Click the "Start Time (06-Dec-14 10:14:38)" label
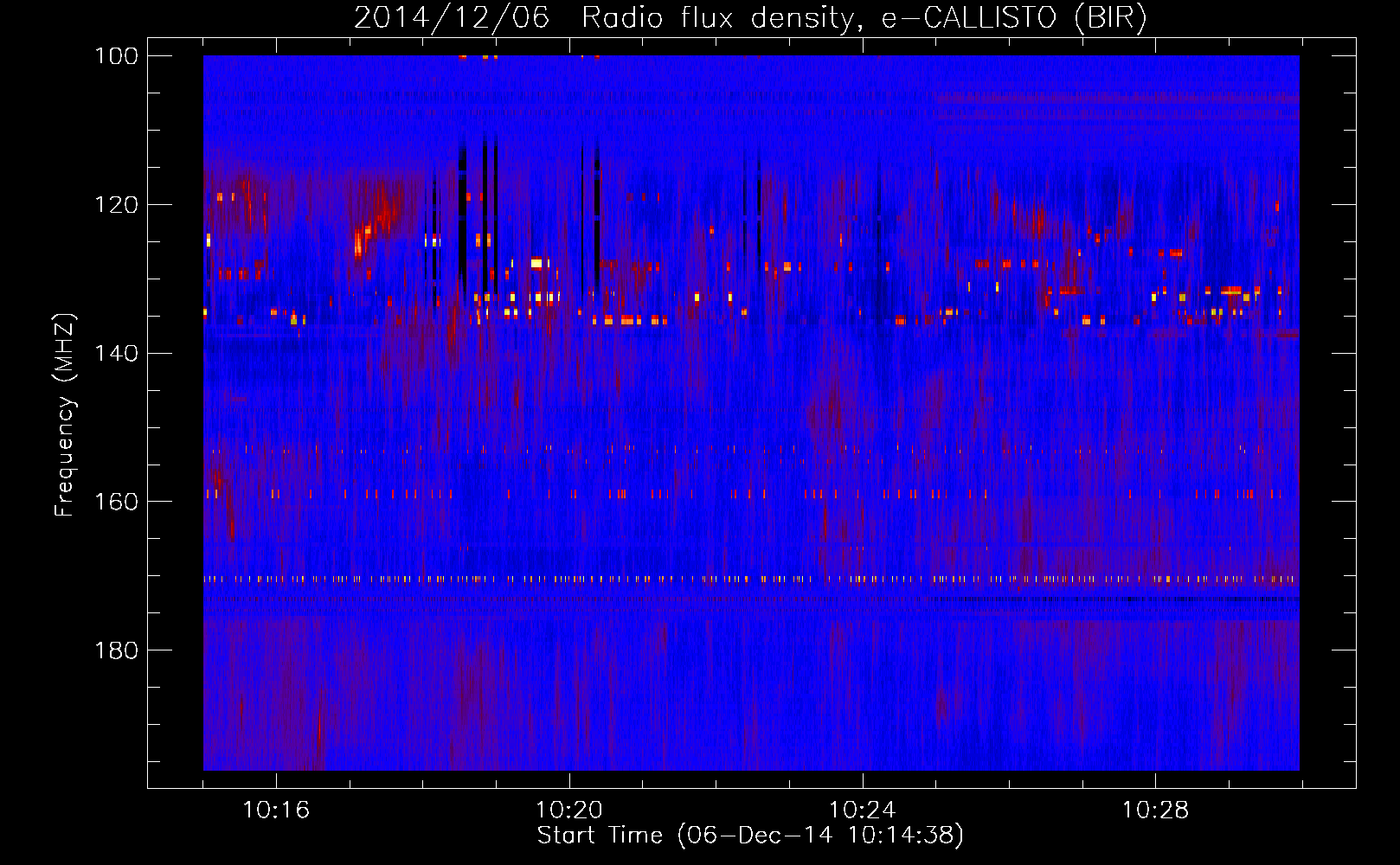Screen dimensions: 1400x865 point(750,836)
